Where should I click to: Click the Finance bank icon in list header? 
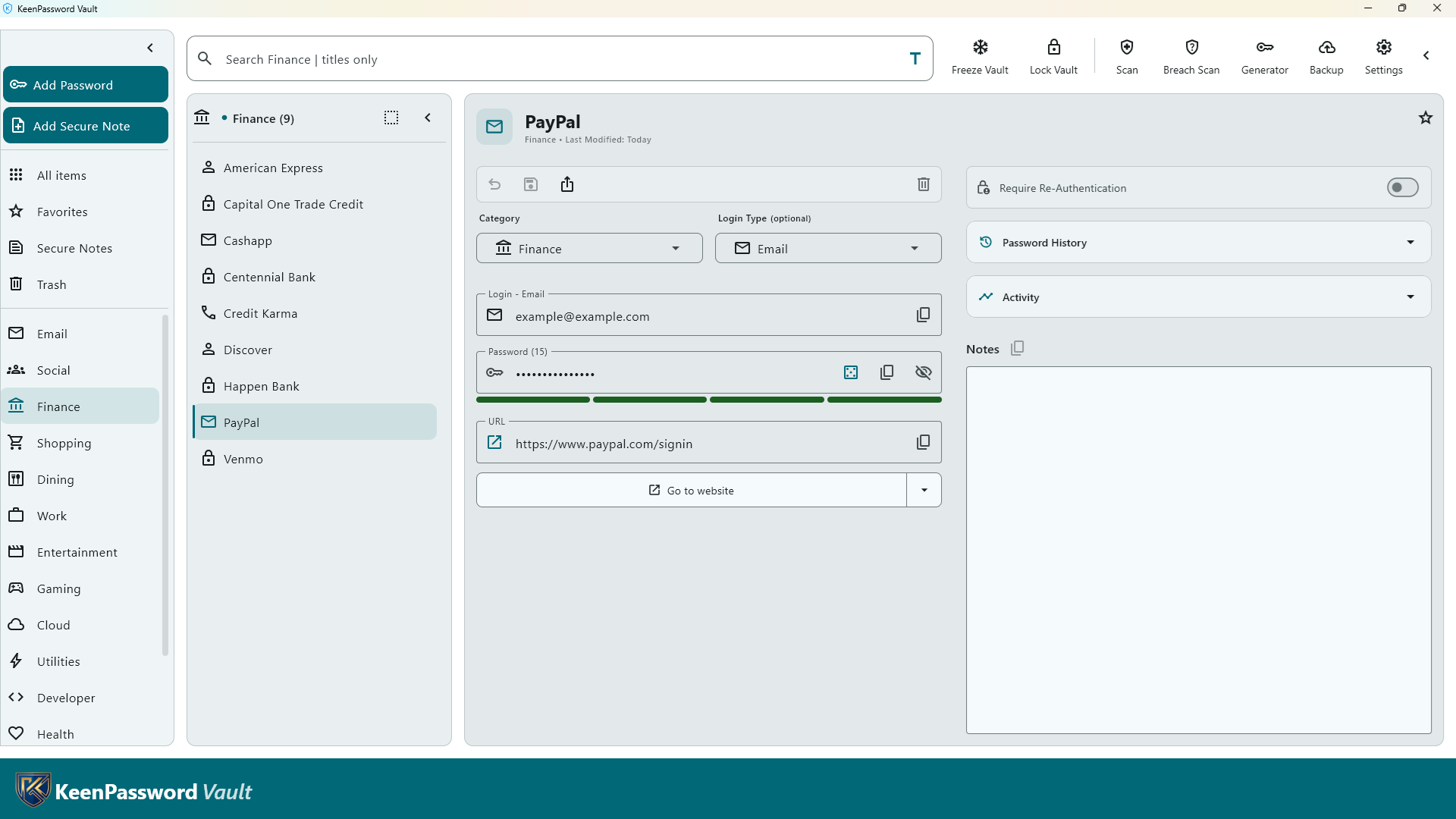[202, 118]
